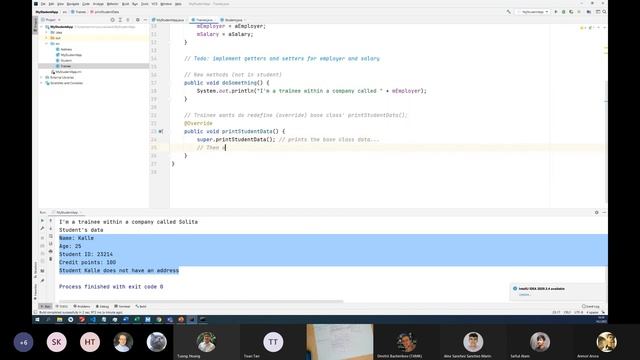Run the app with toolbar play icon
The width and height of the screenshot is (640, 360).
click(556, 12)
